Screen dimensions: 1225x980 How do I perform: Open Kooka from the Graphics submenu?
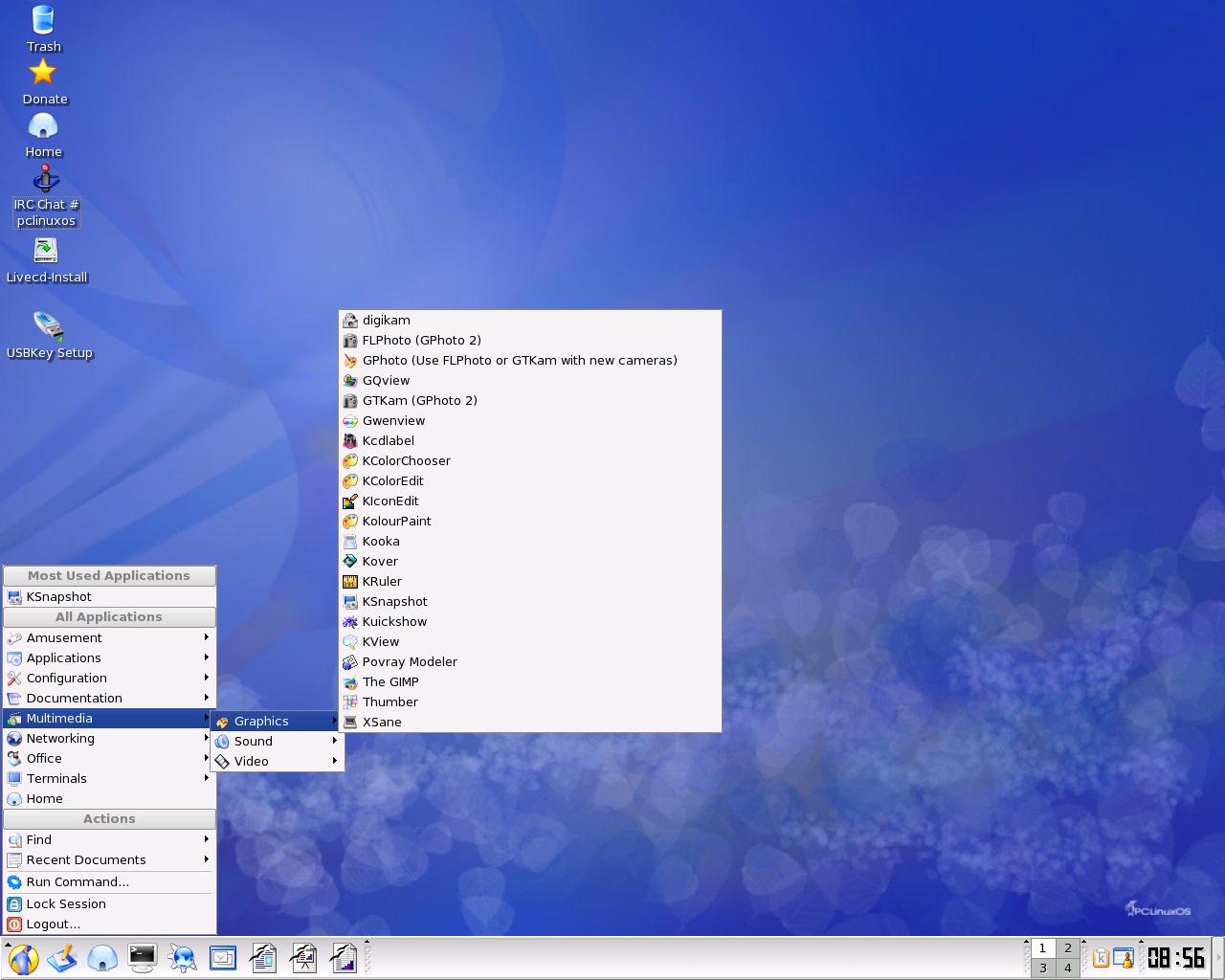(530, 542)
